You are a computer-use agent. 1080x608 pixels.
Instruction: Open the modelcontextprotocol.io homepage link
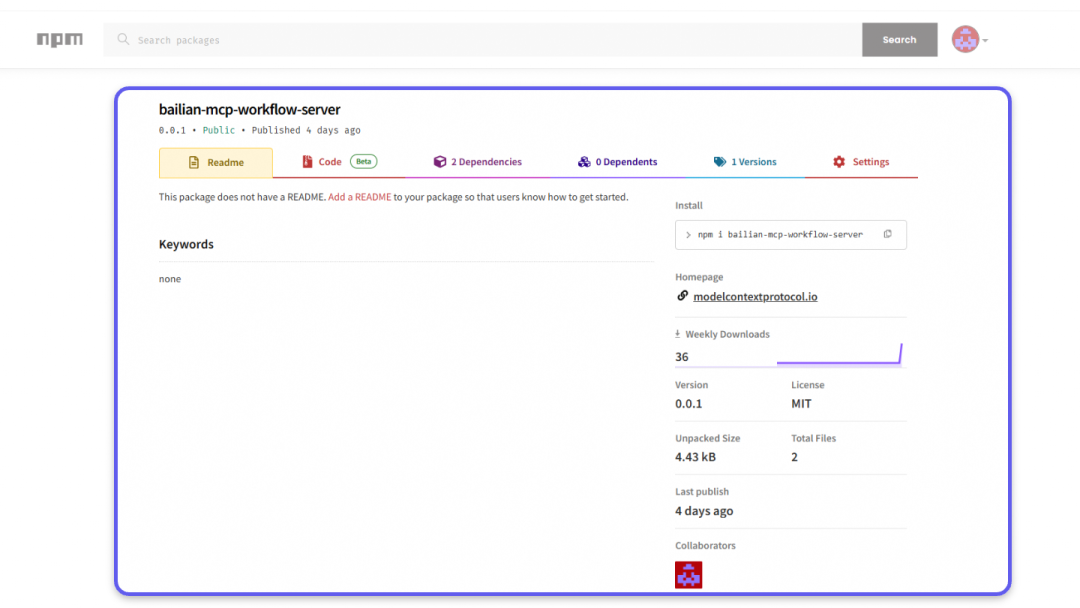pyautogui.click(x=755, y=296)
